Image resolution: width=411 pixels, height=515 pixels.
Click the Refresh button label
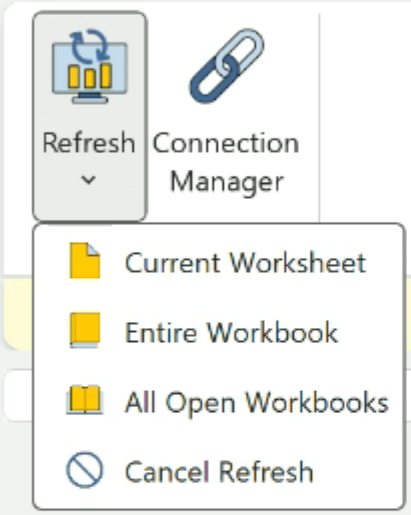(89, 143)
